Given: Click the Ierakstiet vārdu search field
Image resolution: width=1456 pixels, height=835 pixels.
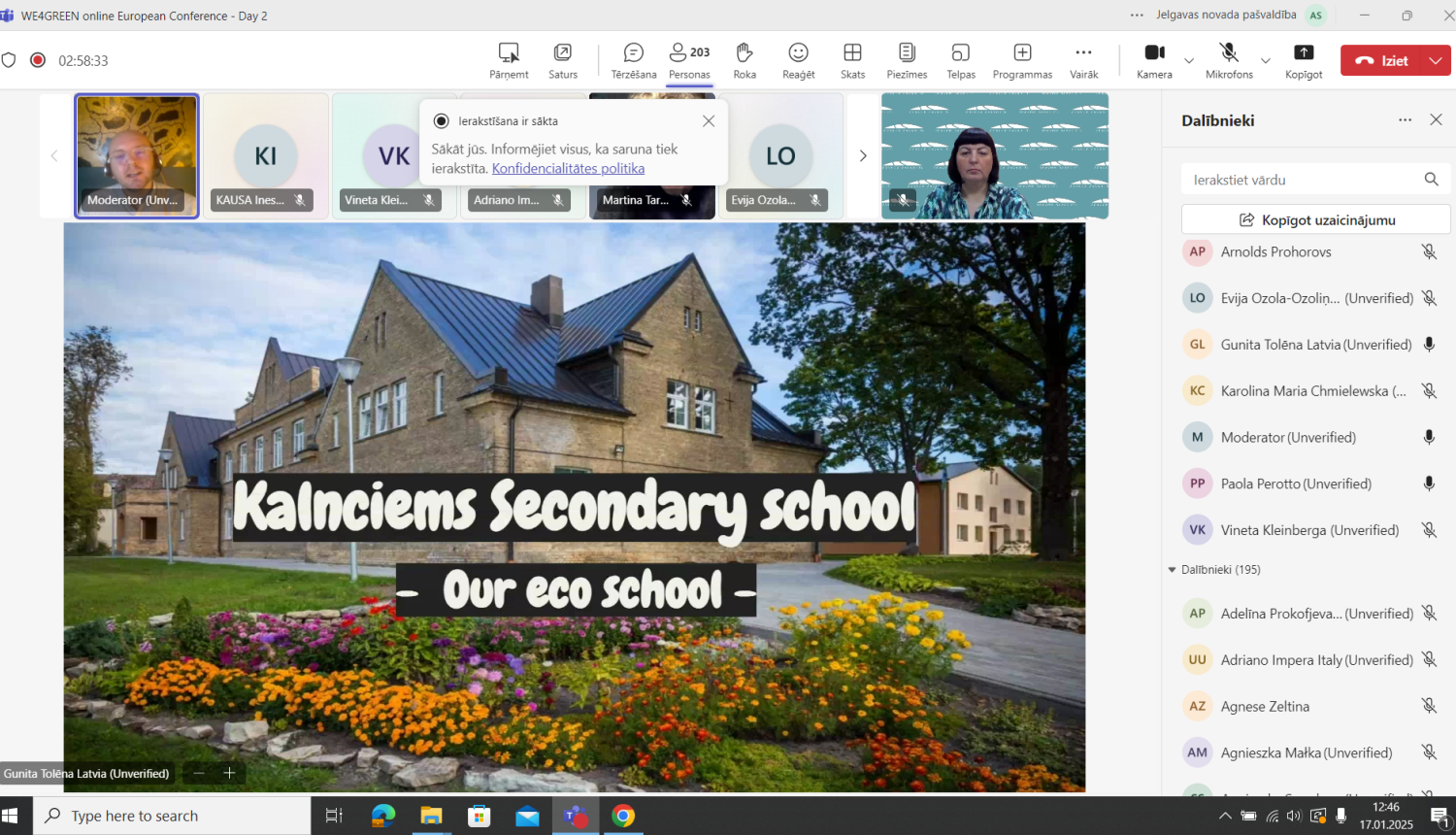Looking at the screenshot, I should pyautogui.click(x=1301, y=180).
